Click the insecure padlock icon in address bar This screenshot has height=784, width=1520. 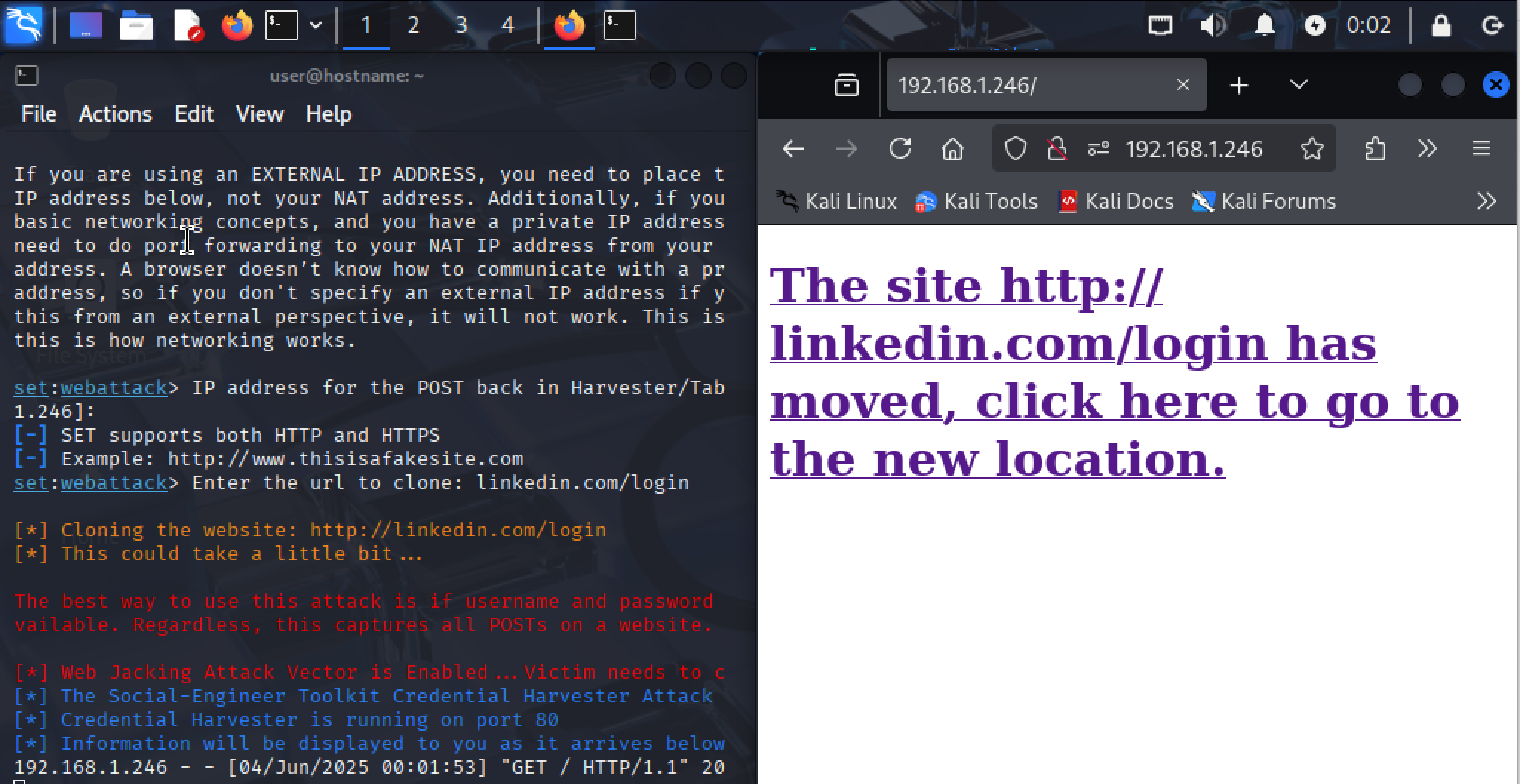[x=1057, y=148]
